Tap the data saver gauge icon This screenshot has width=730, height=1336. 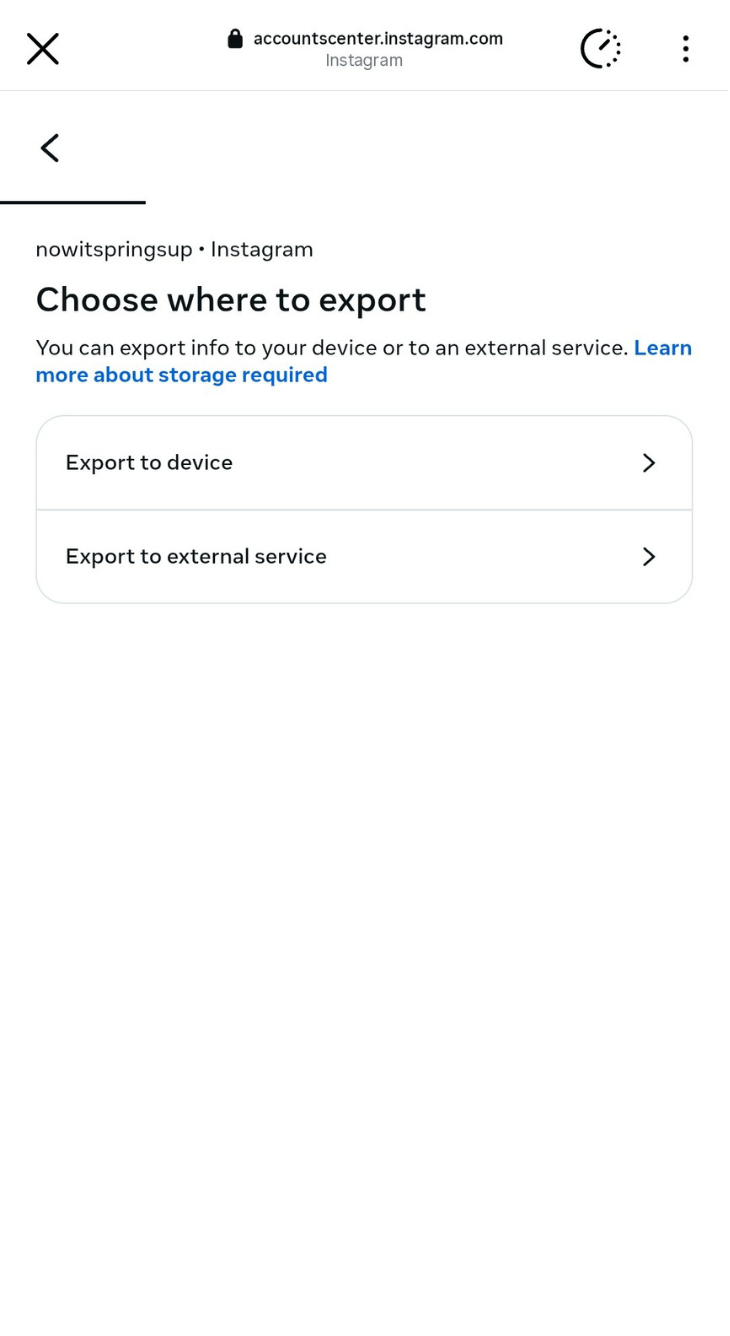pos(600,49)
